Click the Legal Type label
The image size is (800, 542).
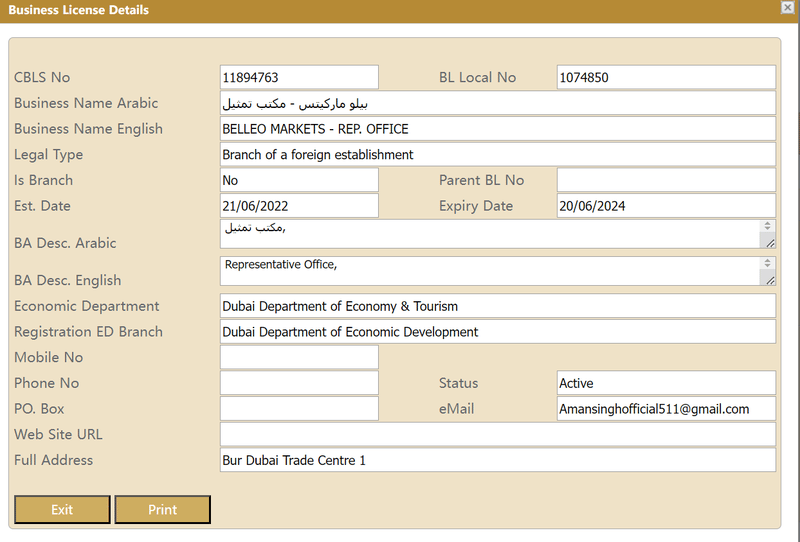(48, 155)
